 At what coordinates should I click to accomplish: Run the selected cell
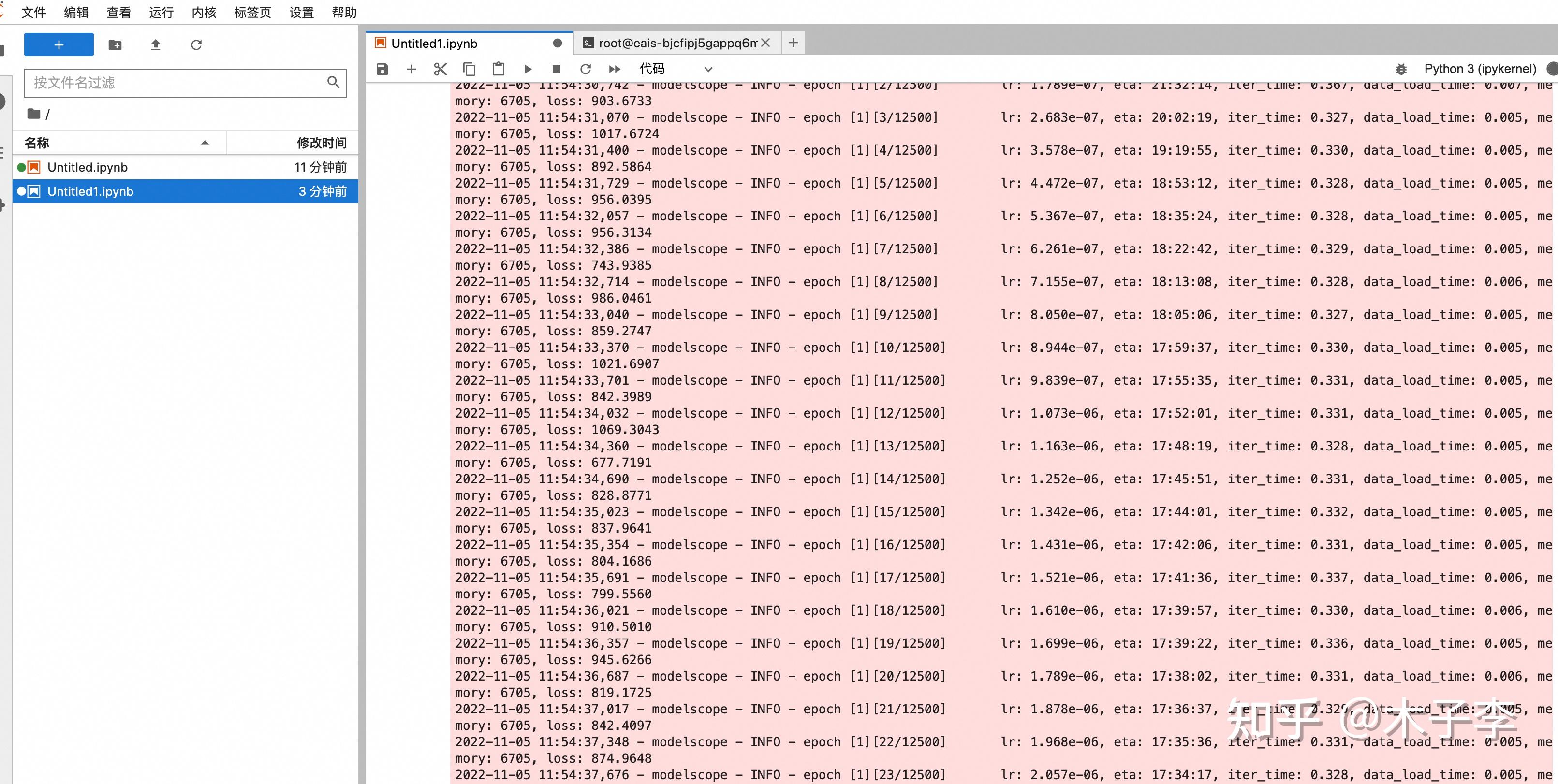[x=528, y=69]
